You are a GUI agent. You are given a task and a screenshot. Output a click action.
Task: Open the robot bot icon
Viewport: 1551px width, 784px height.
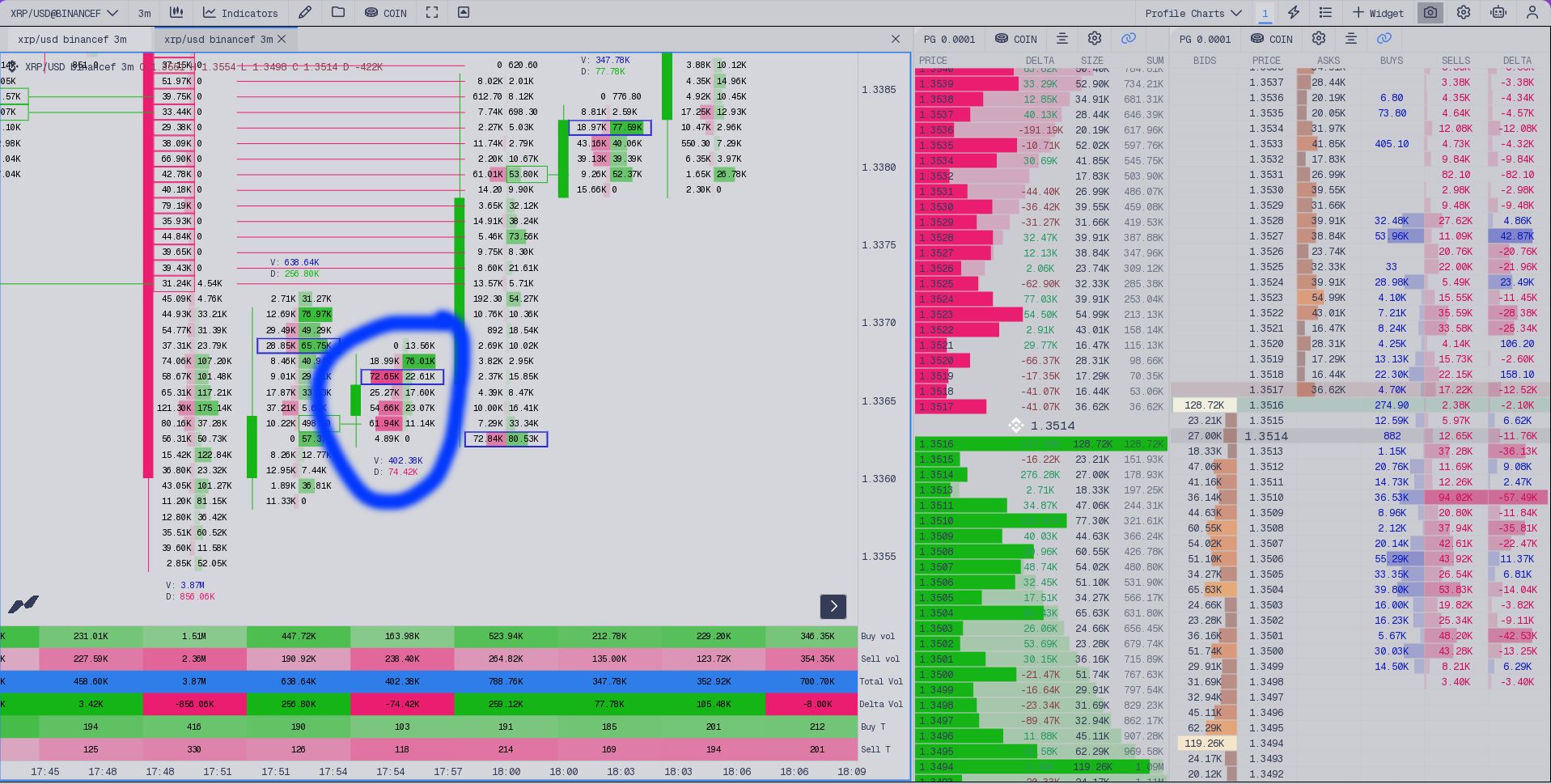1498,13
